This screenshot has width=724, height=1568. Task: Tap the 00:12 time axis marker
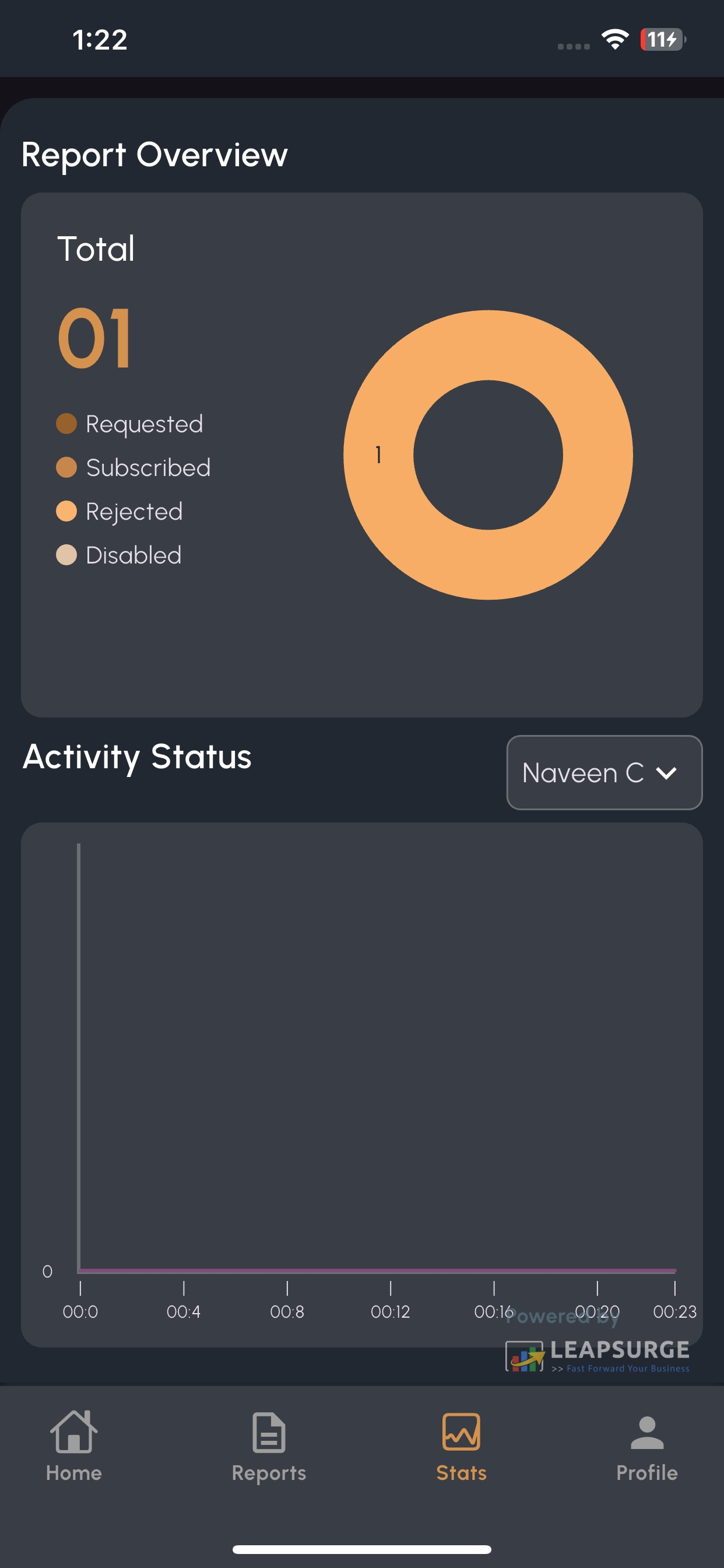[x=390, y=1311]
